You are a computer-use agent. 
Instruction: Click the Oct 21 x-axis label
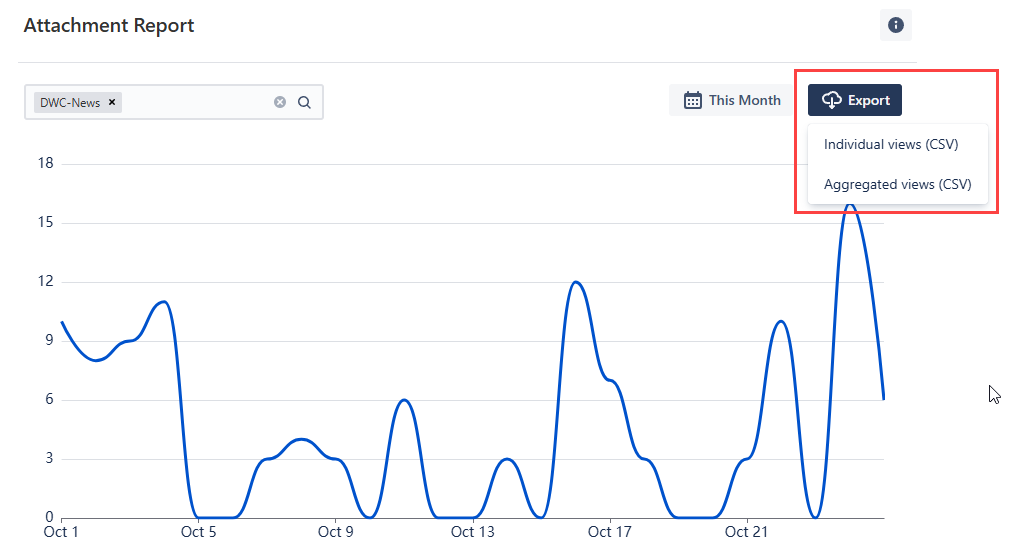click(x=745, y=532)
